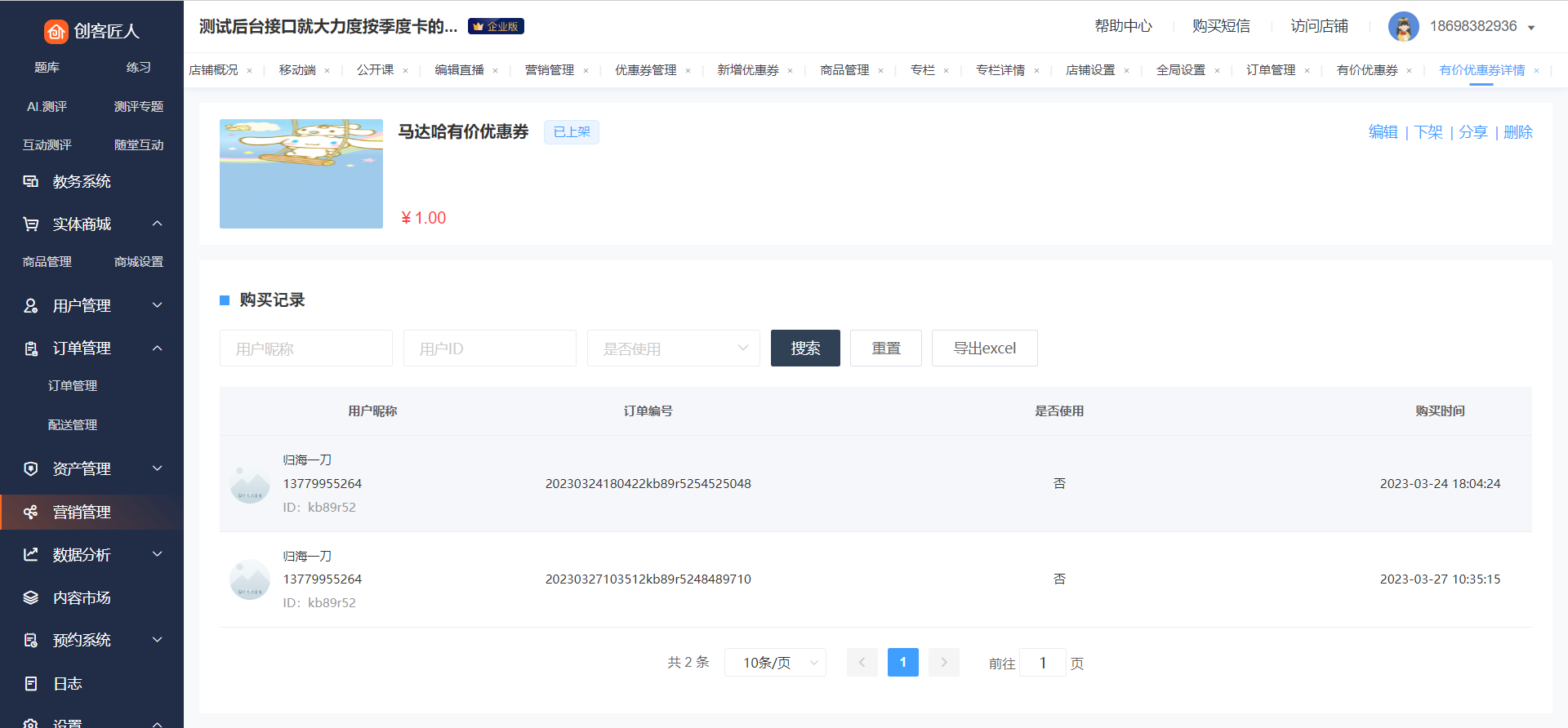Click the 营销管理 sidebar icon
Image resolution: width=1568 pixels, height=728 pixels.
31,512
